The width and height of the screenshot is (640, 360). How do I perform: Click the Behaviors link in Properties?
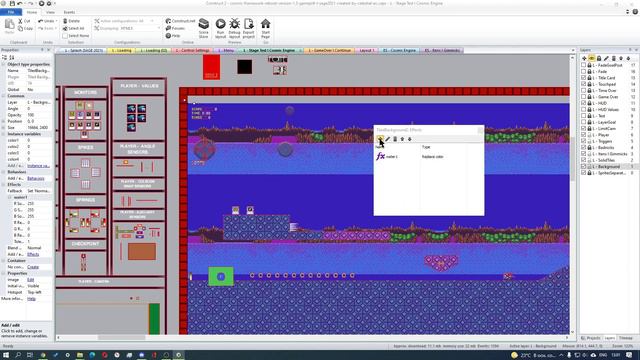pos(36,178)
